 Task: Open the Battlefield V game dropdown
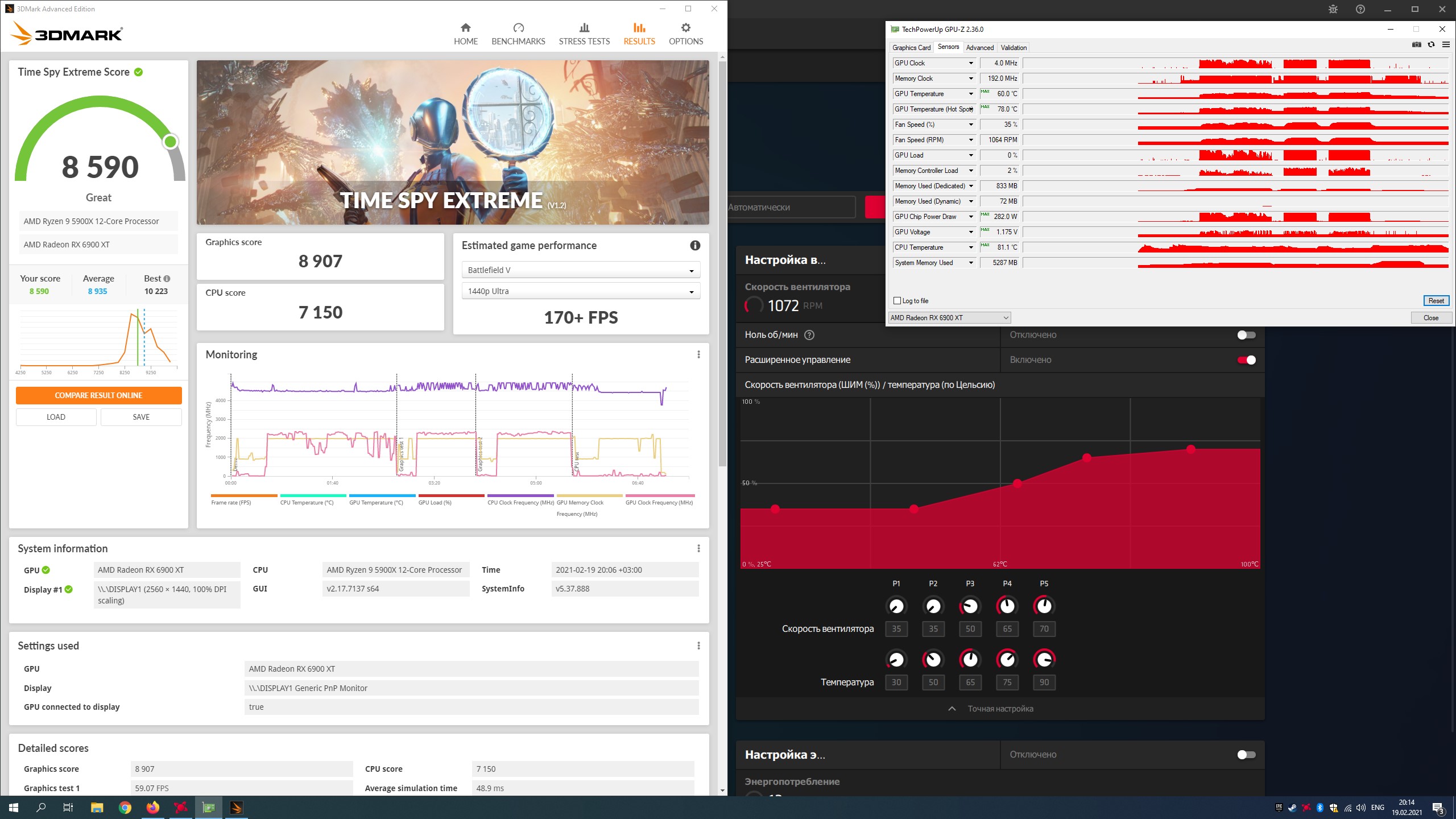pyautogui.click(x=581, y=270)
